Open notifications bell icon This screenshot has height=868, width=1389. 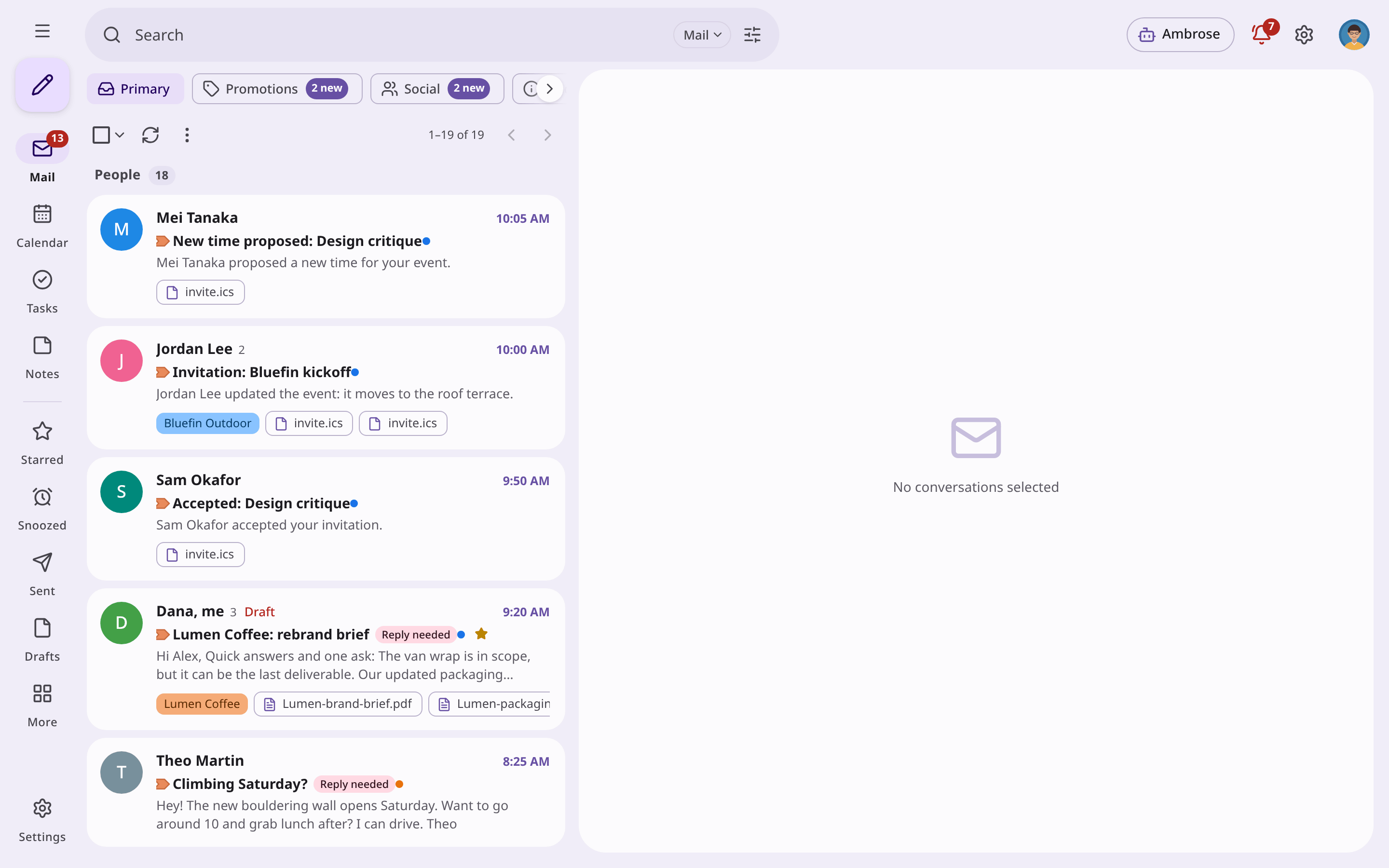[x=1261, y=34]
